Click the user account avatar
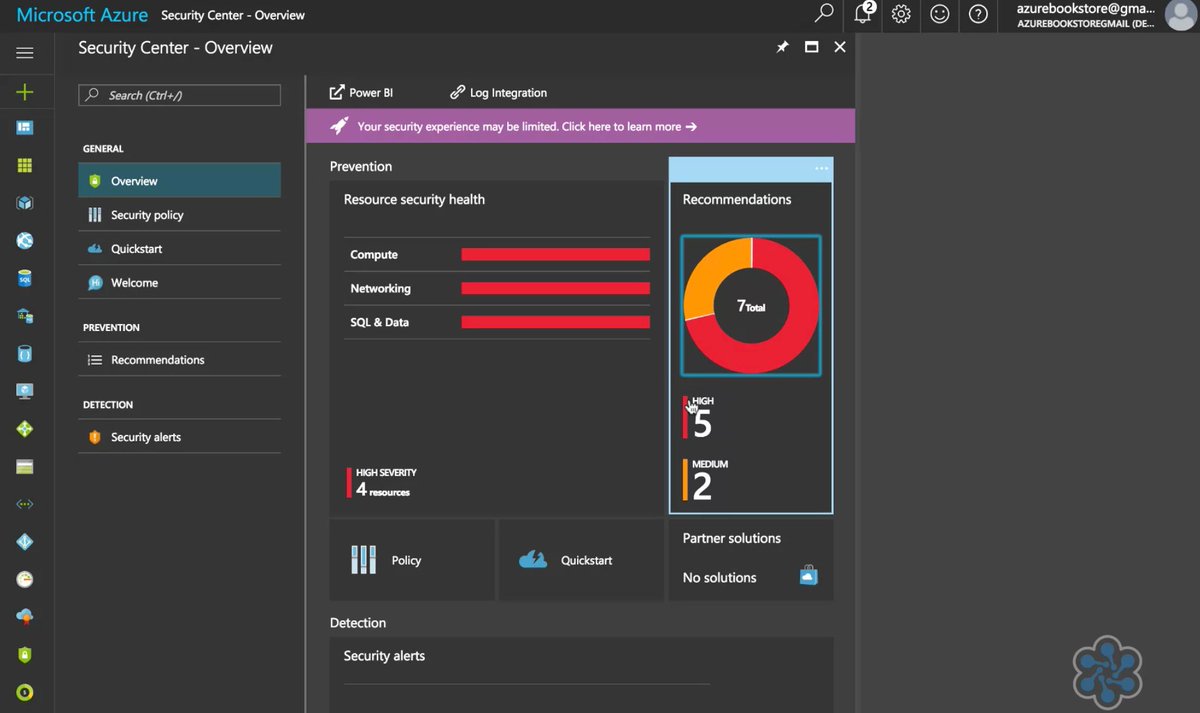Viewport: 1200px width, 713px height. (x=1180, y=15)
